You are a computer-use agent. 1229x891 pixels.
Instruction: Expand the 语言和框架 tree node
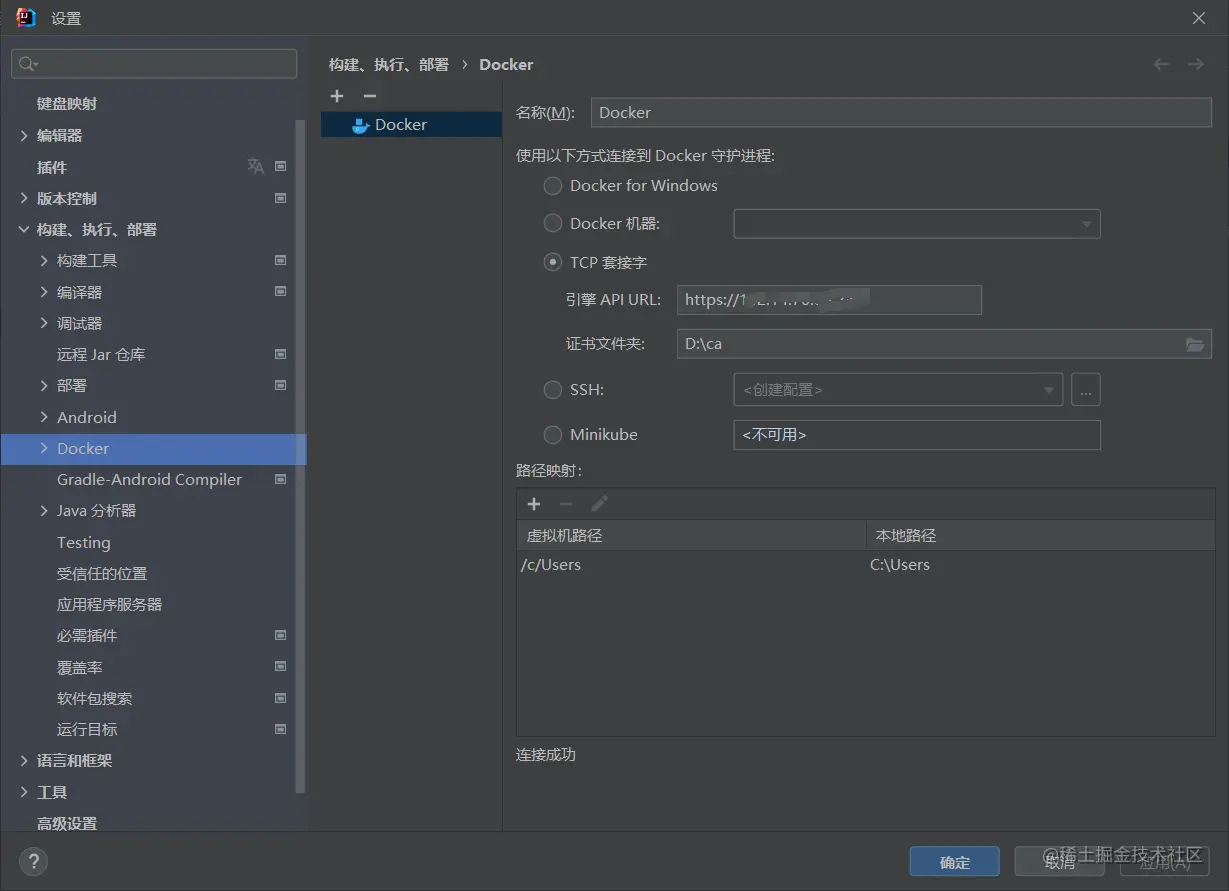(24, 760)
